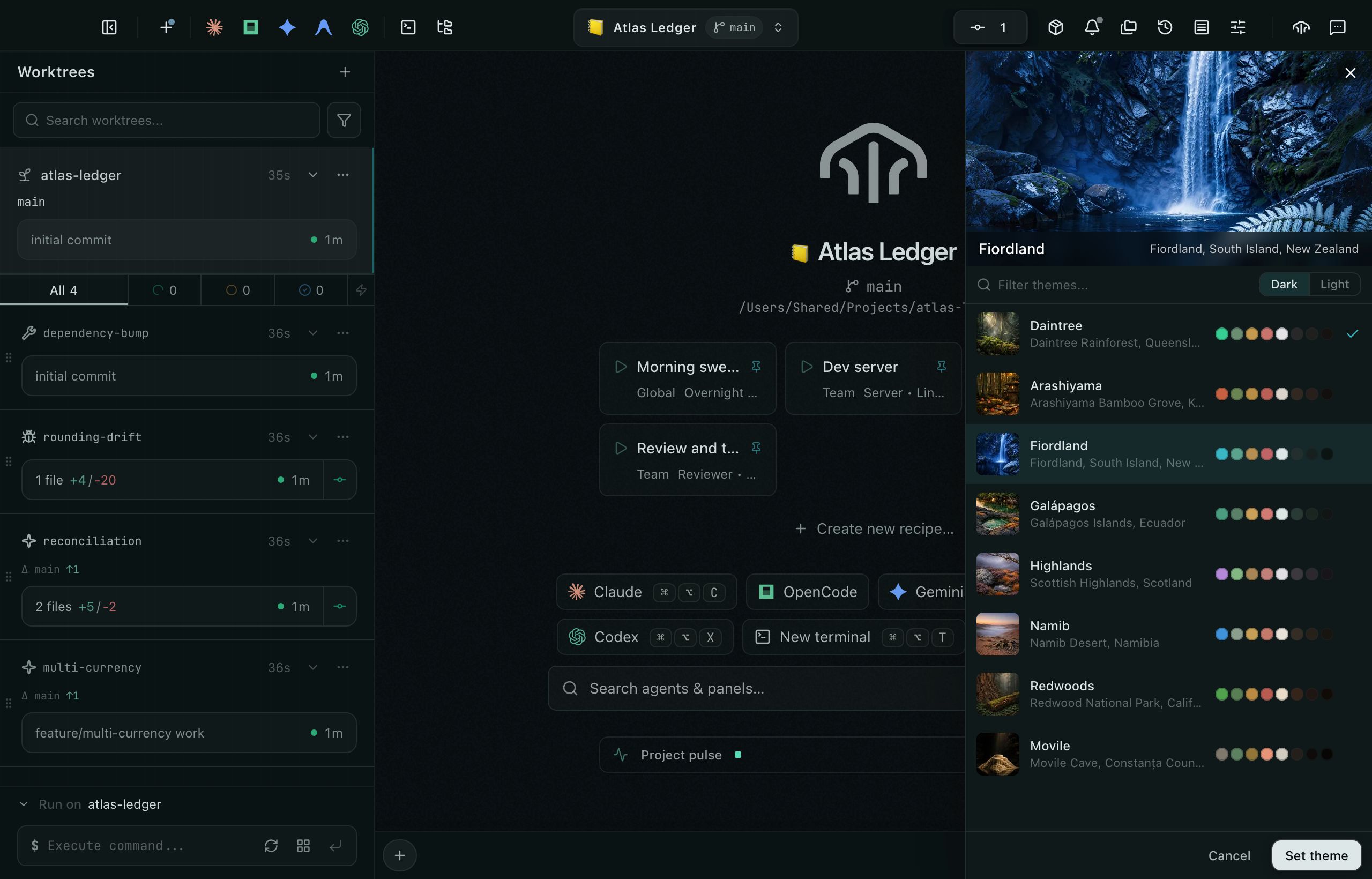The width and height of the screenshot is (1372, 879).
Task: Click the refresh icon in command bar
Action: click(x=271, y=845)
